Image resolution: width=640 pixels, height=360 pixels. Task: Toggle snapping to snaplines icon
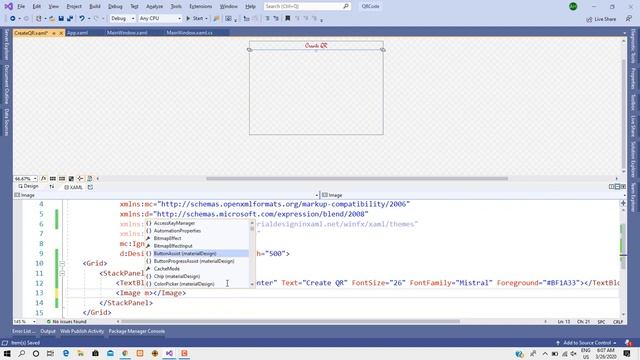(80, 178)
